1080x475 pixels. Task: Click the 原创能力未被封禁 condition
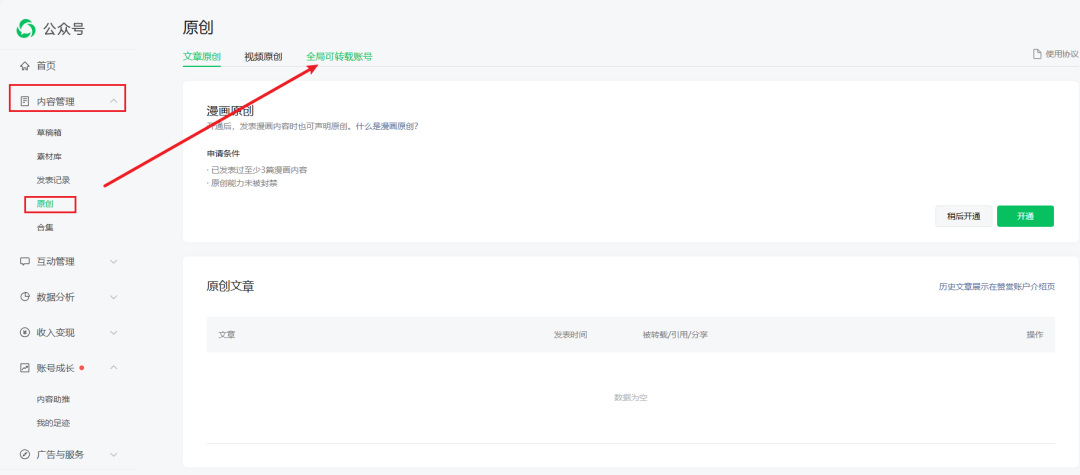pyautogui.click(x=242, y=184)
